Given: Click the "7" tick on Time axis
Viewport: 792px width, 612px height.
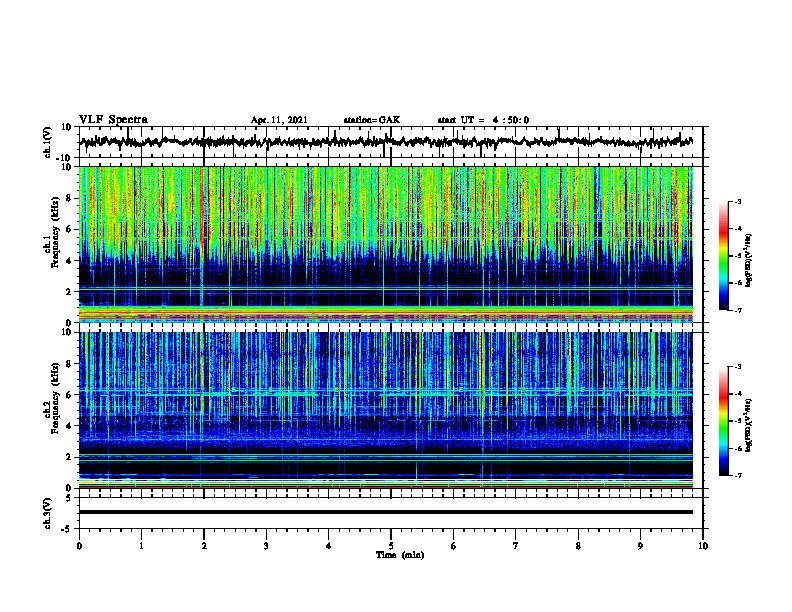Looking at the screenshot, I should pos(516,546).
